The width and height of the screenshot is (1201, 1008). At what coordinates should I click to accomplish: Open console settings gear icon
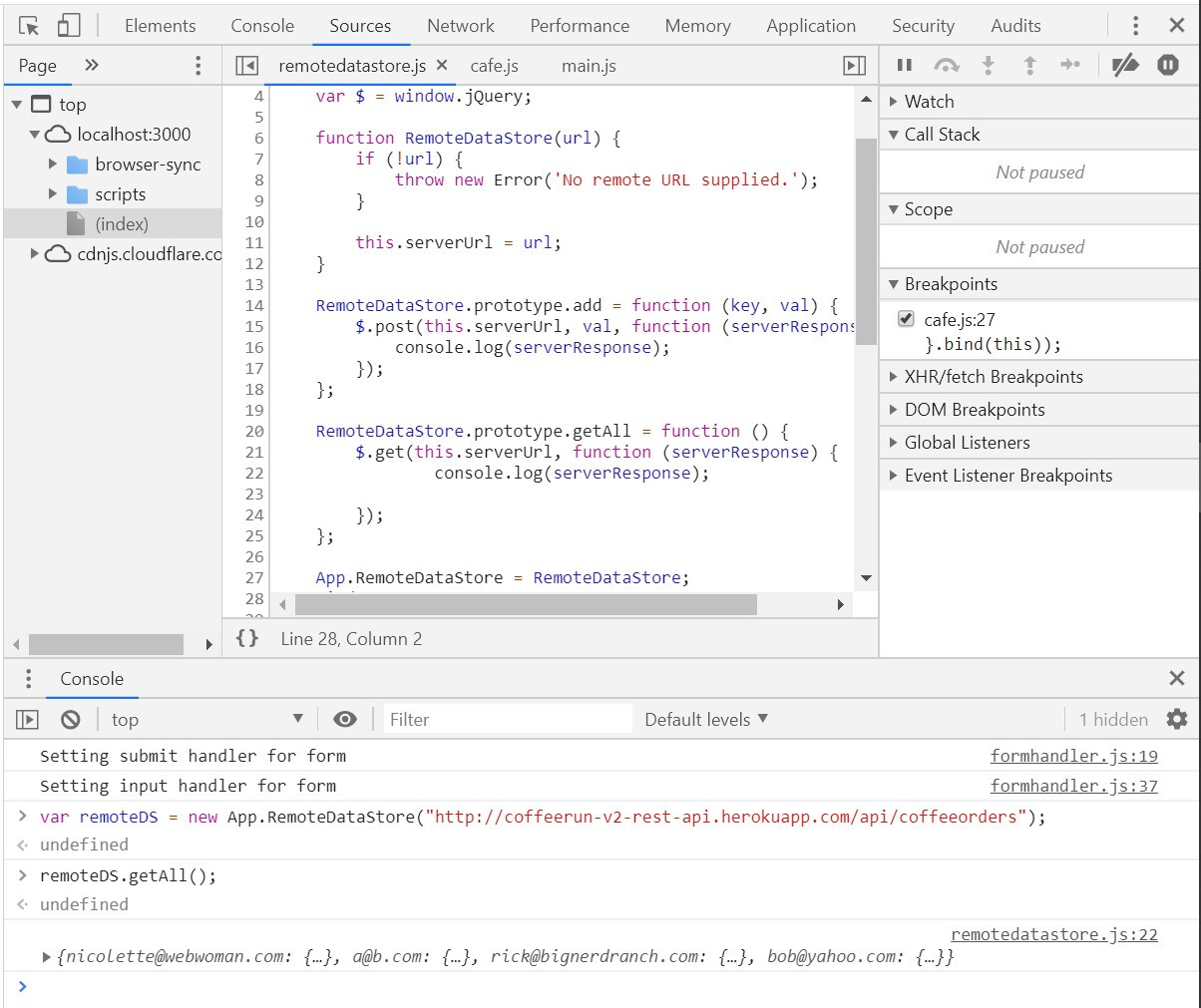click(1177, 719)
